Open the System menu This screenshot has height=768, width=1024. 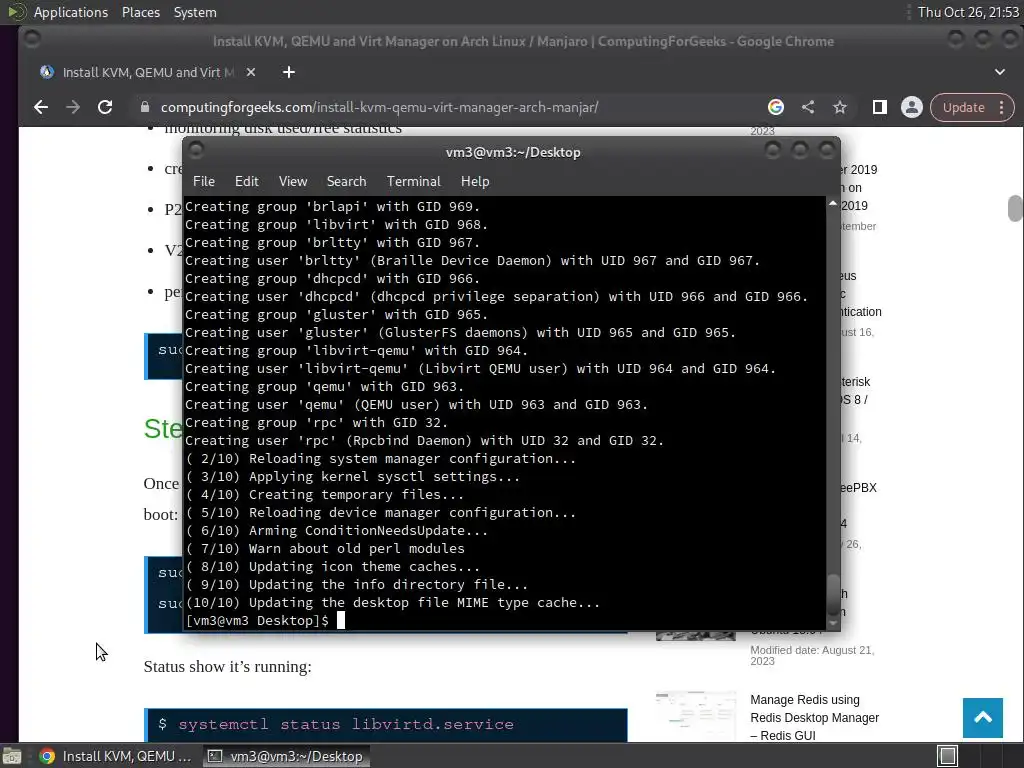[x=195, y=12]
